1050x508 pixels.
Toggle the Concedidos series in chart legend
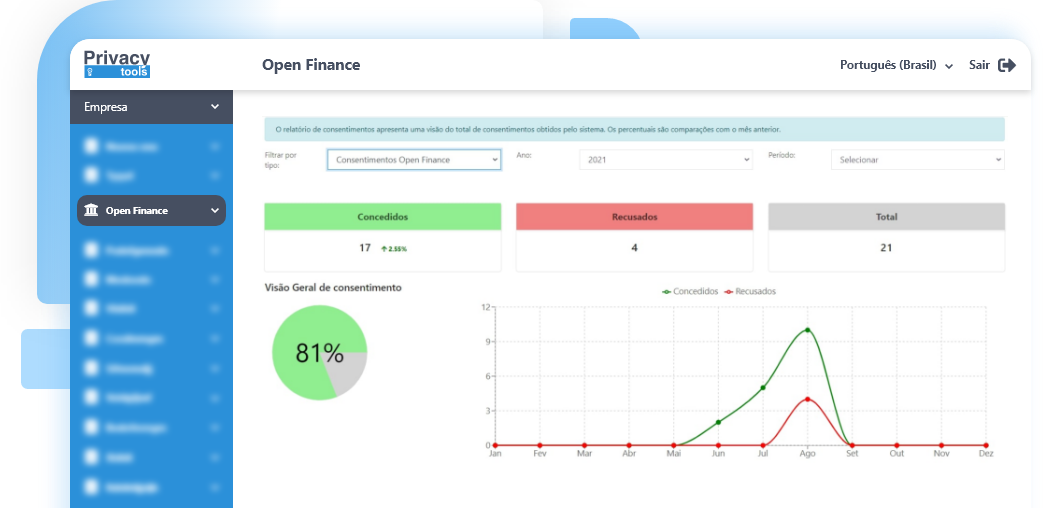pyautogui.click(x=690, y=292)
